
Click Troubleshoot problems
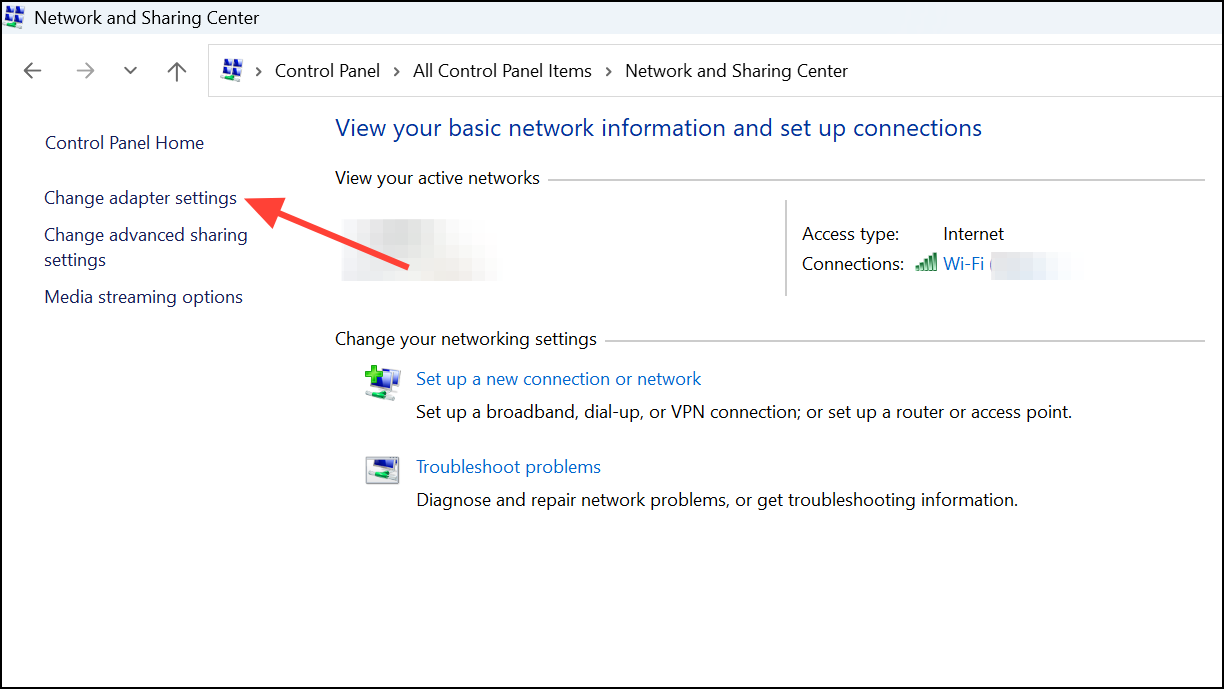click(x=508, y=466)
